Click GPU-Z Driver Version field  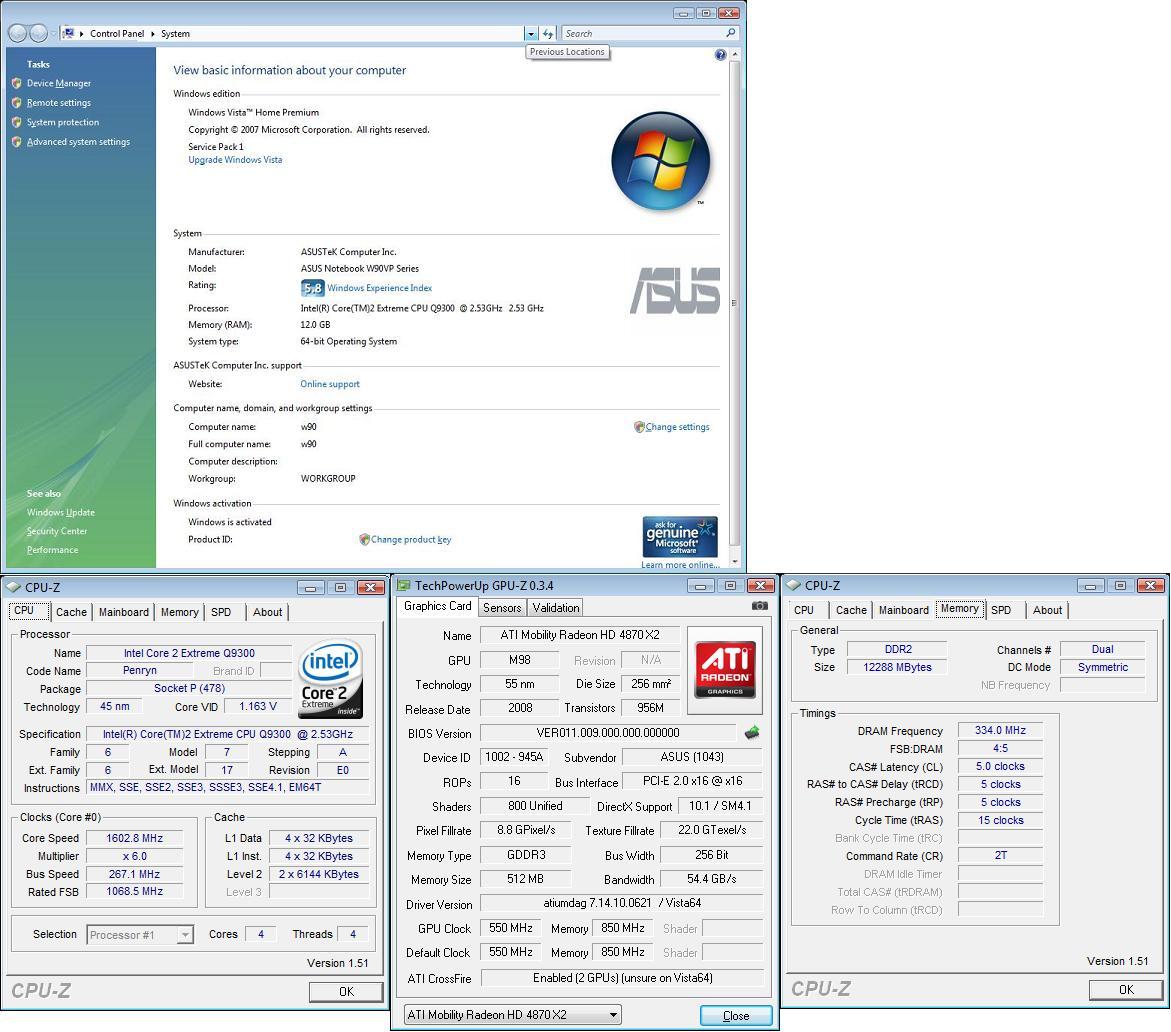click(621, 903)
